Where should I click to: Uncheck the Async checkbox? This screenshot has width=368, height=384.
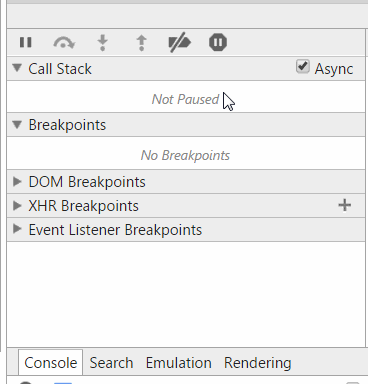click(302, 66)
